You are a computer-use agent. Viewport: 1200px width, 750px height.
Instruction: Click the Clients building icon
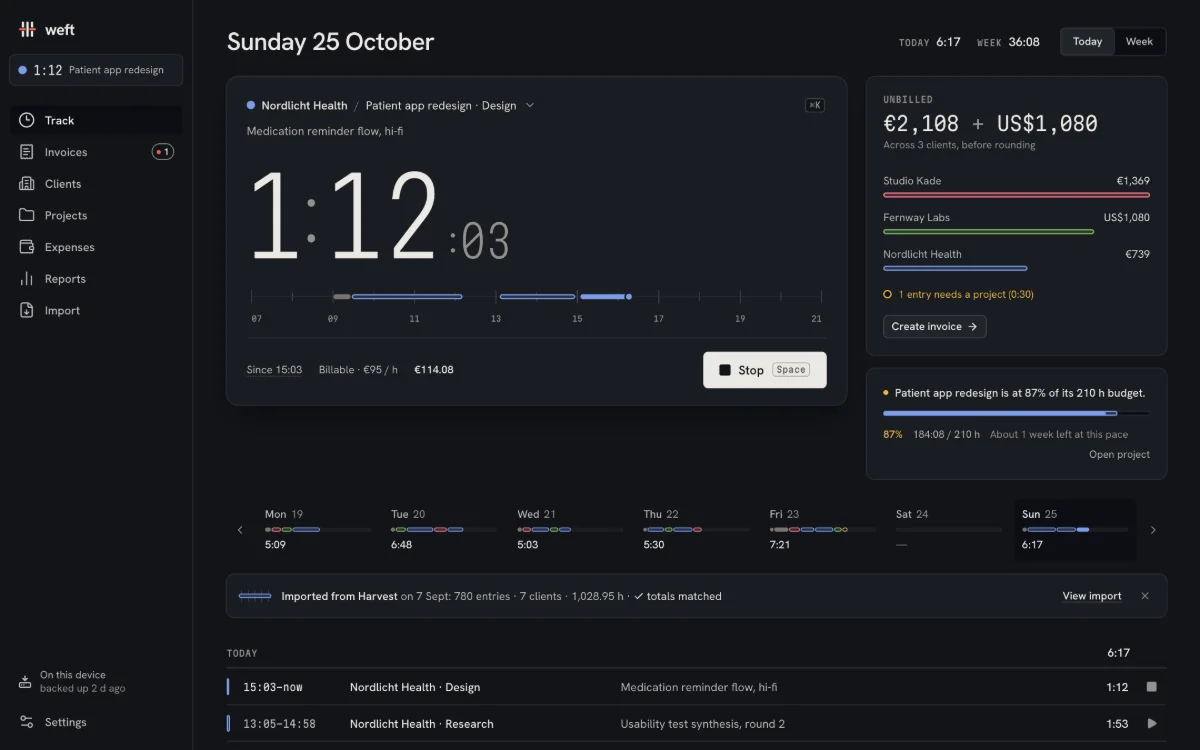[26, 184]
